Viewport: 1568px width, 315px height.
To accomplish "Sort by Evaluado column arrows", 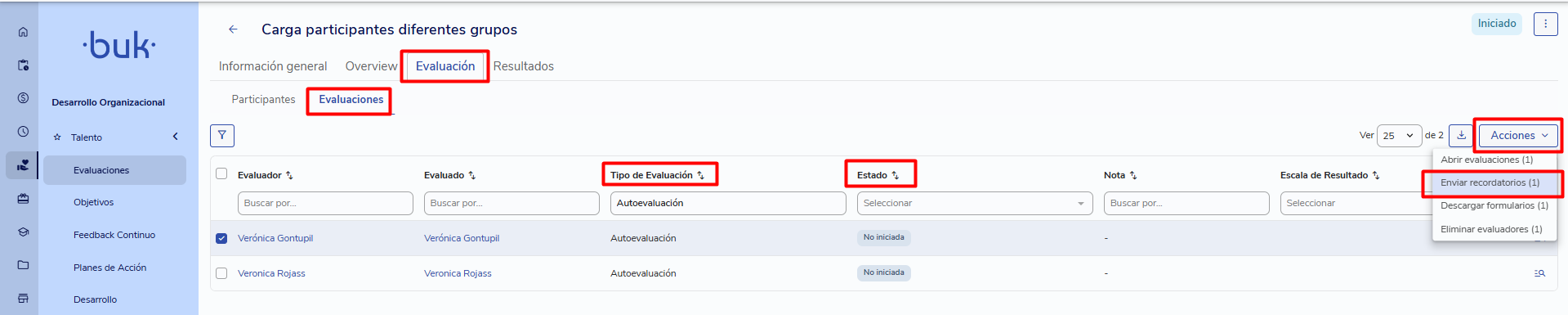I will [x=471, y=175].
